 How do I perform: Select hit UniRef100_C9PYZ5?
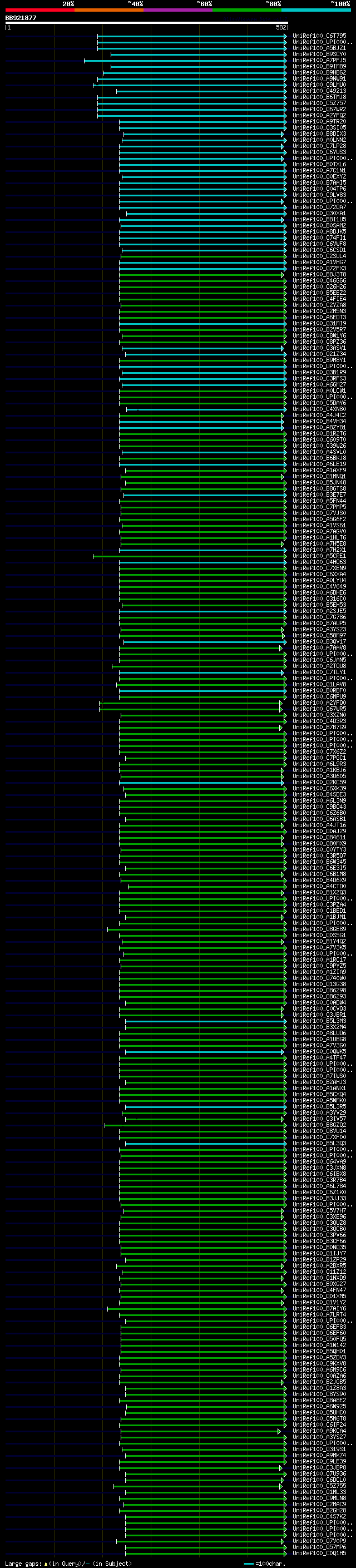coord(319,966)
